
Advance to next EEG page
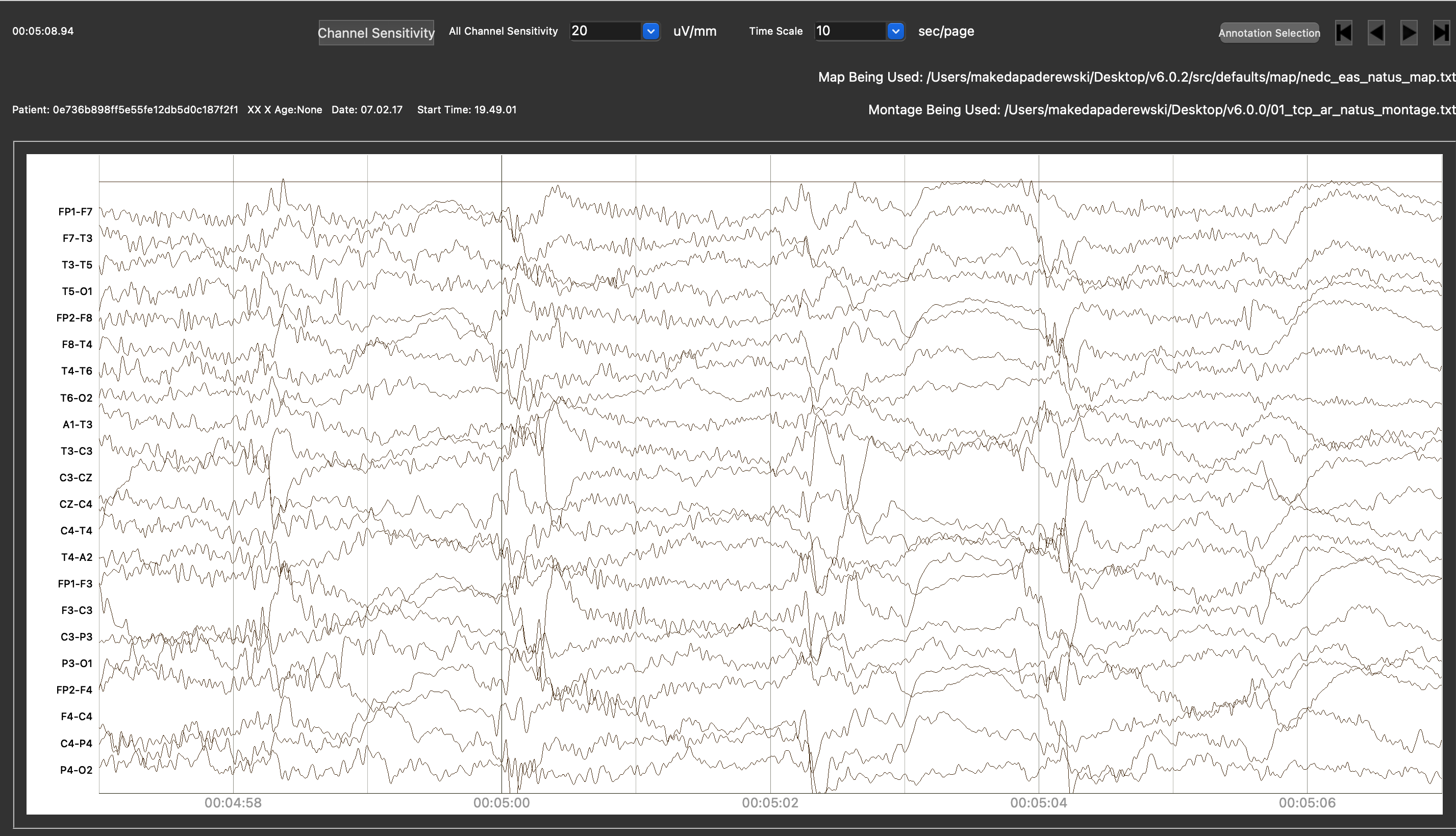click(1409, 32)
